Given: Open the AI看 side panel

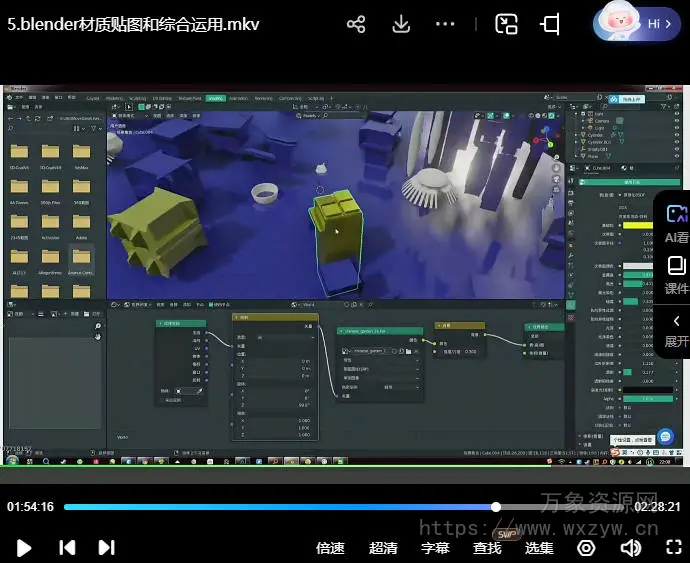Looking at the screenshot, I should 676,223.
